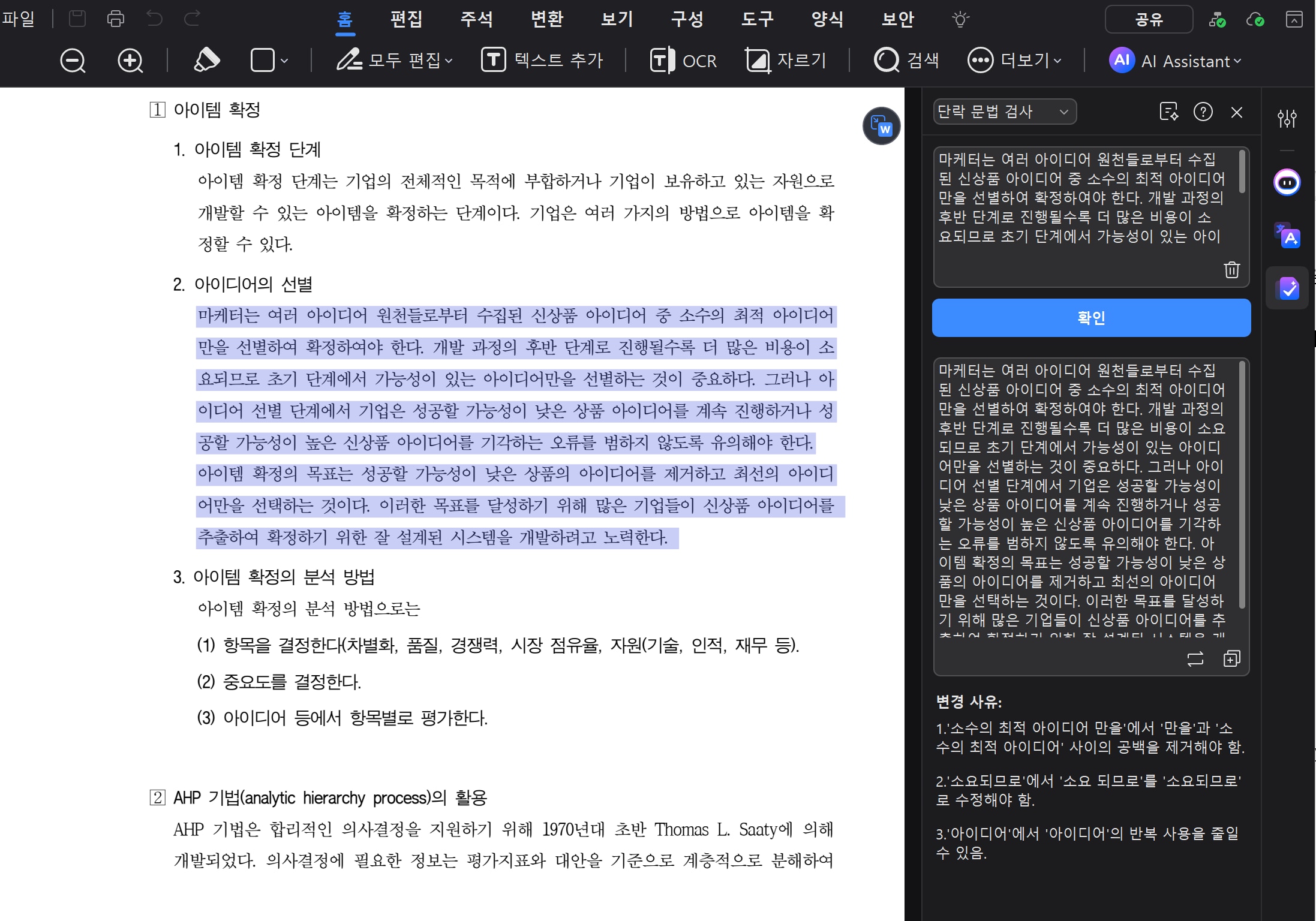Click the heading 'AHP 기법(analytic hierarchy process)의 활용'
1316x921 pixels.
[x=330, y=797]
